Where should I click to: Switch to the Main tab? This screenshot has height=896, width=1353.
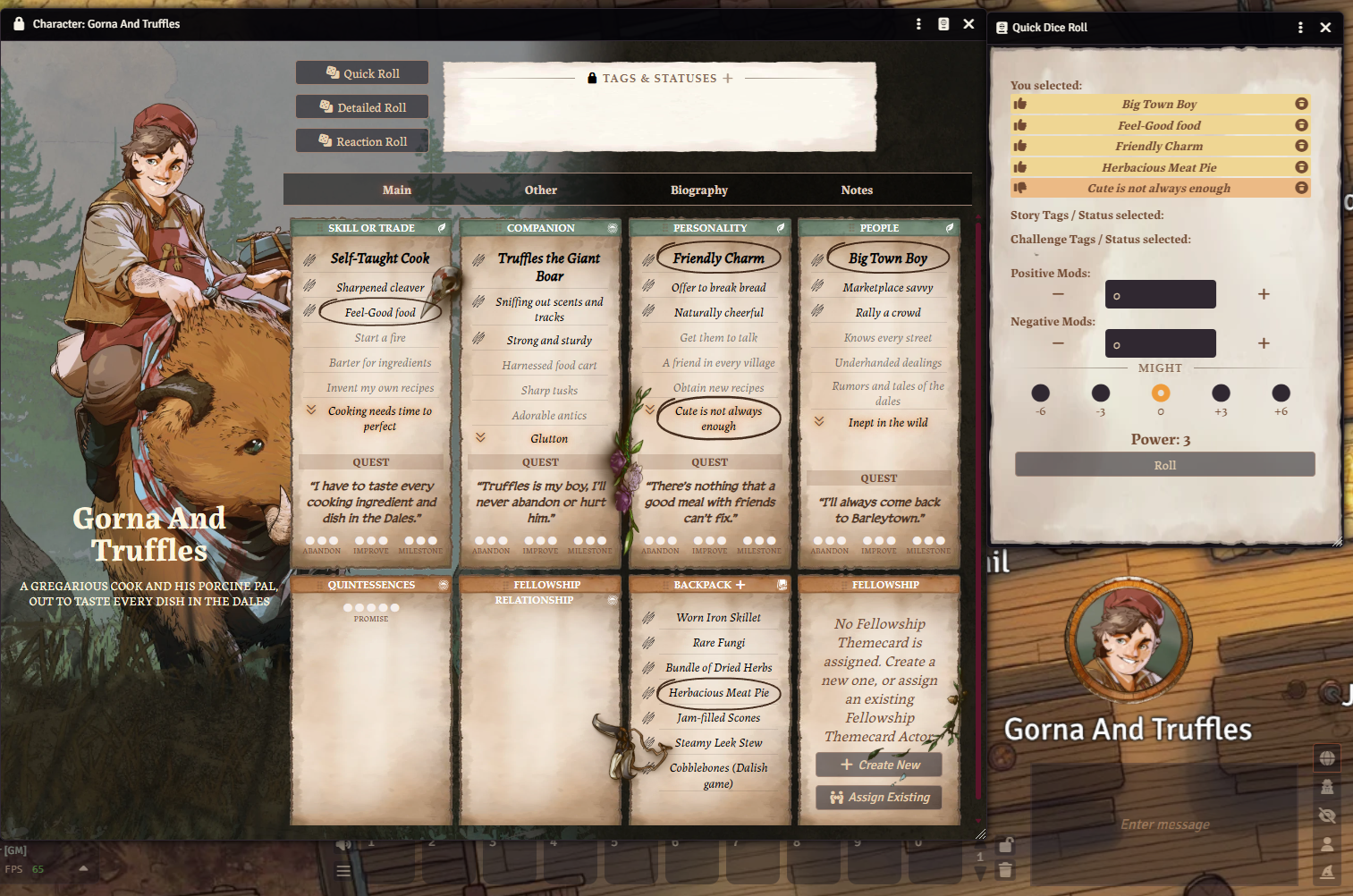[x=397, y=190]
